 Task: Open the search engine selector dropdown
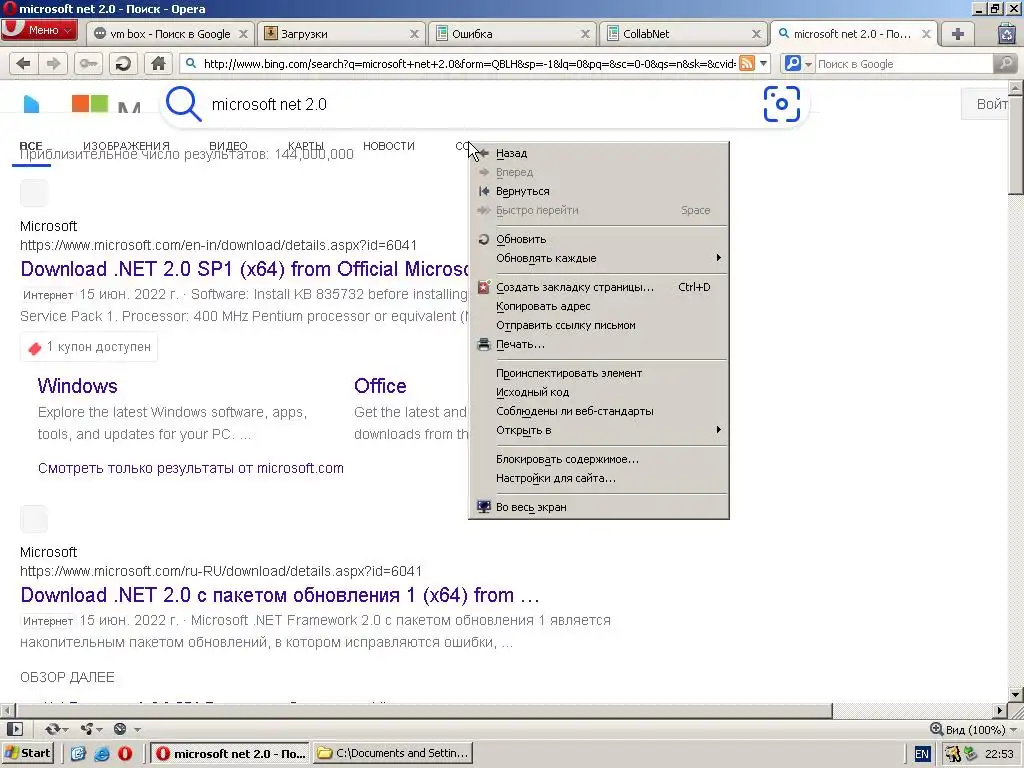797,63
